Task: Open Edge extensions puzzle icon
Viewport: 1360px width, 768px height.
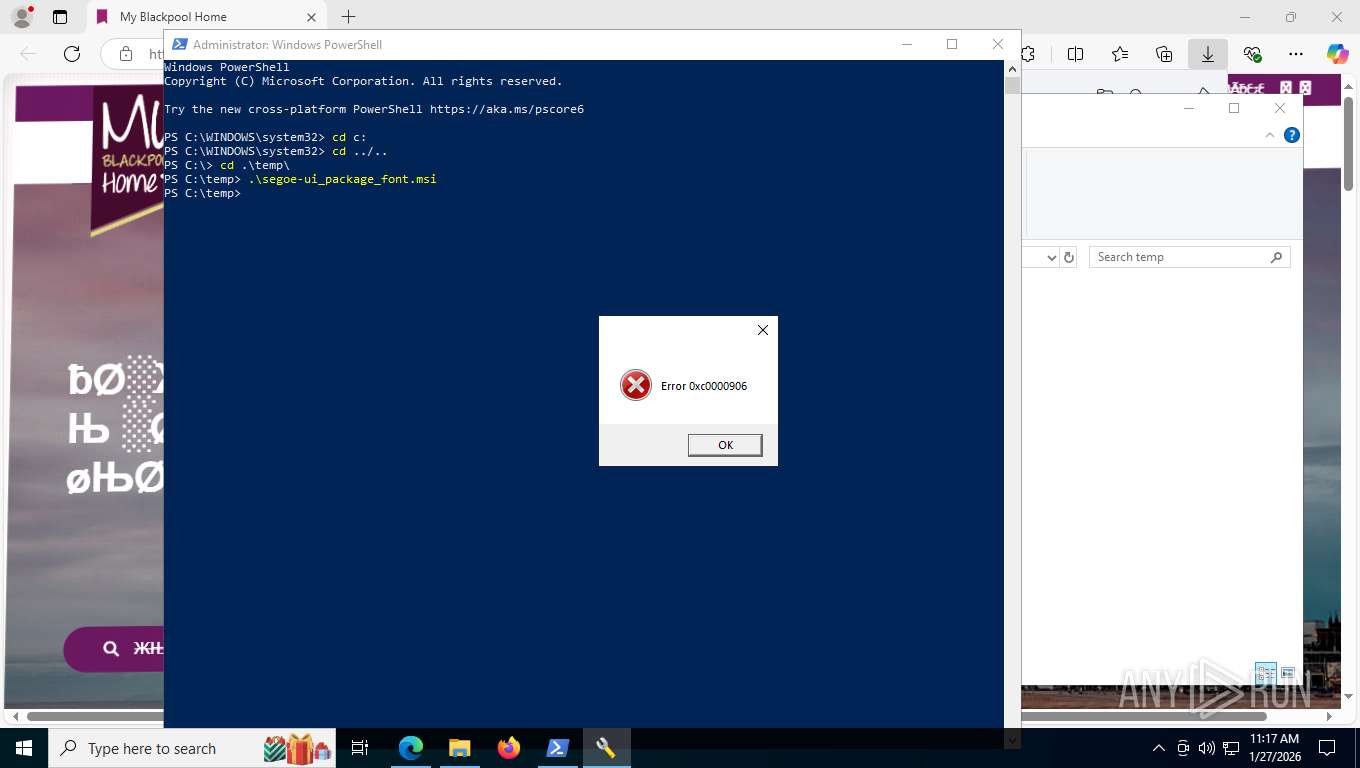Action: 1028,54
